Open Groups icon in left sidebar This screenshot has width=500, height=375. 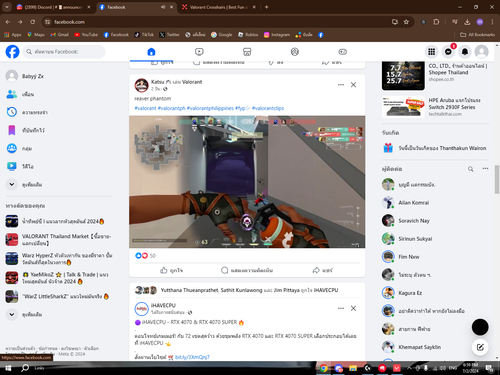(x=12, y=148)
